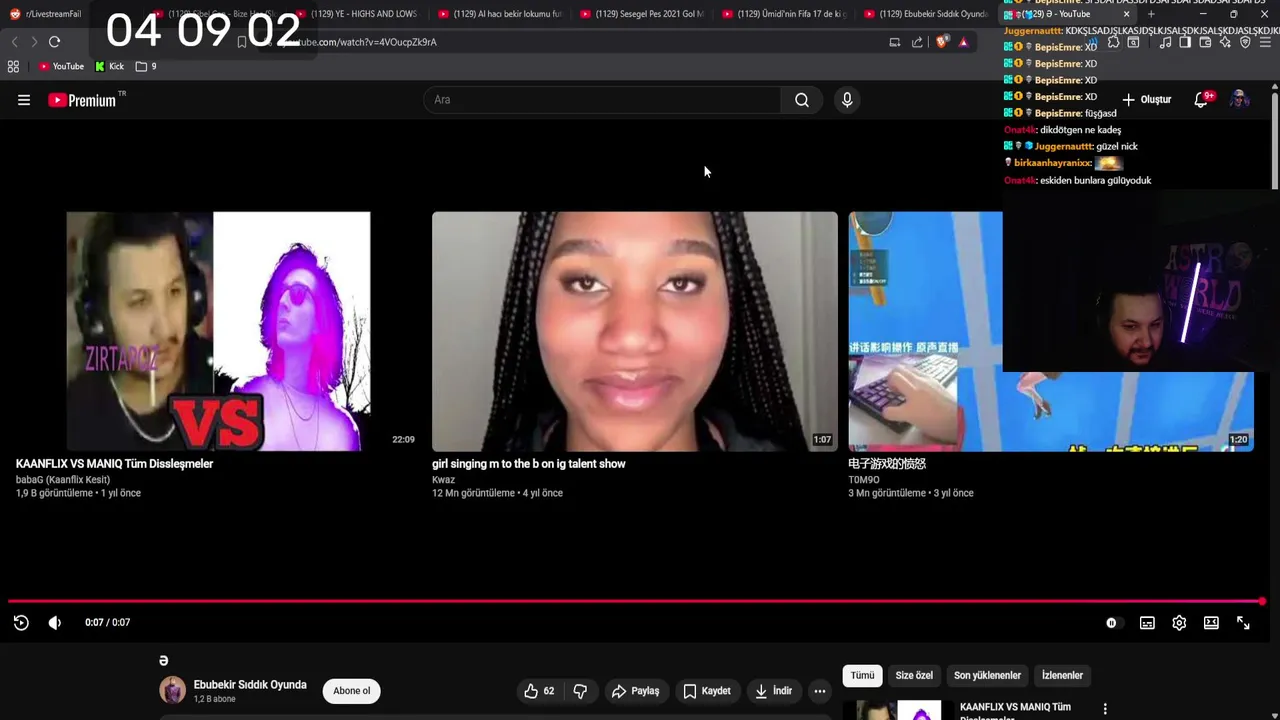Click the Ebubekir Sıddık Oyunda channel avatar

(x=173, y=691)
